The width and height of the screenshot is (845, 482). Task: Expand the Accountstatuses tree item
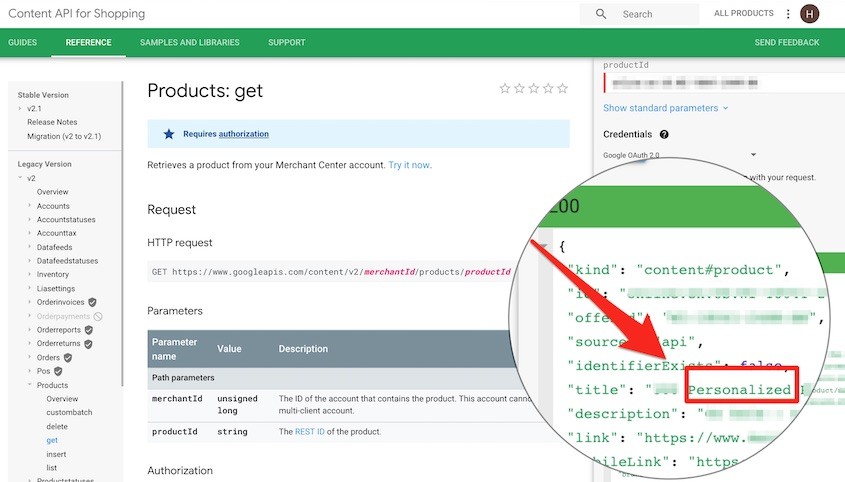click(x=29, y=219)
